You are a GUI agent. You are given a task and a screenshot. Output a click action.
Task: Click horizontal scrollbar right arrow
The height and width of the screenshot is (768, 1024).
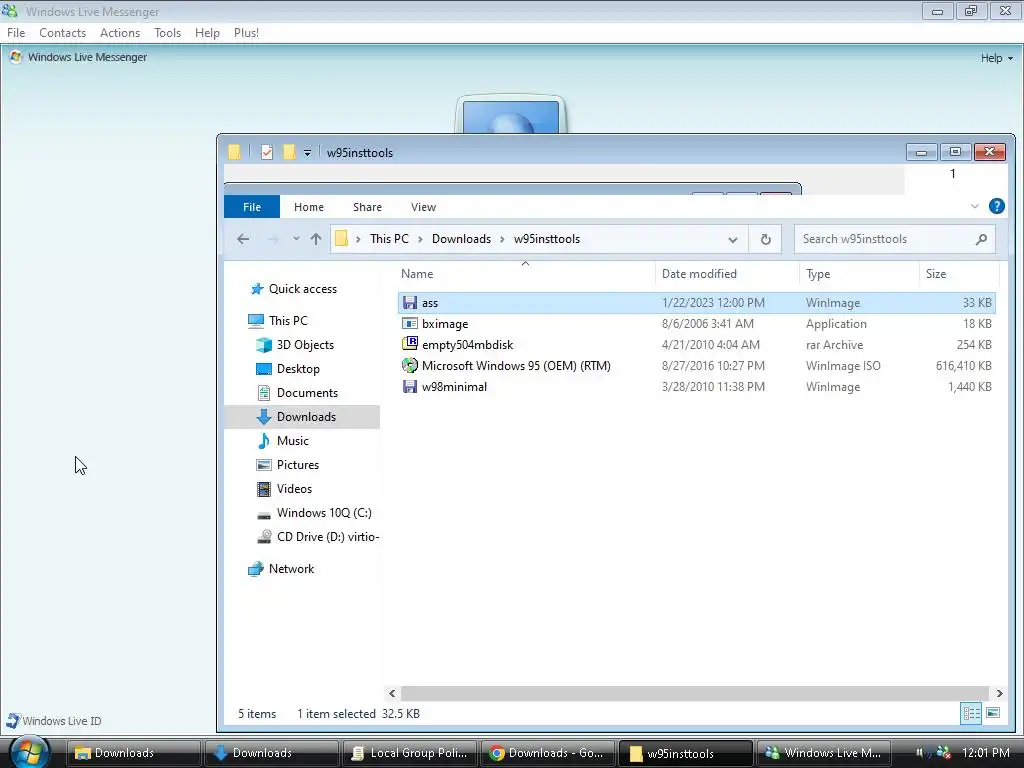(999, 693)
